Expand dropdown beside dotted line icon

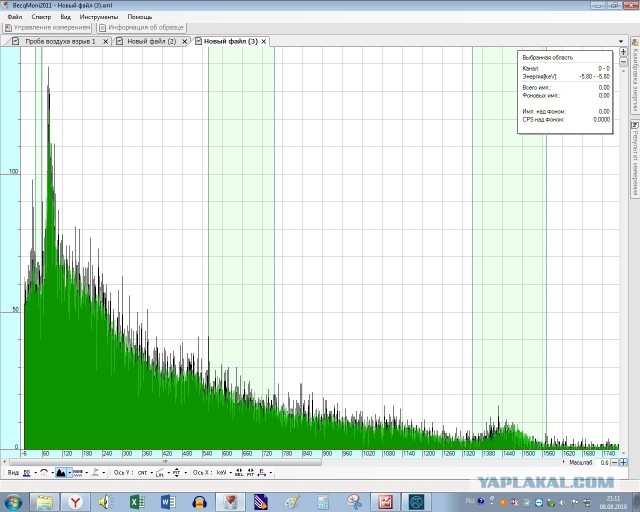tap(87, 473)
